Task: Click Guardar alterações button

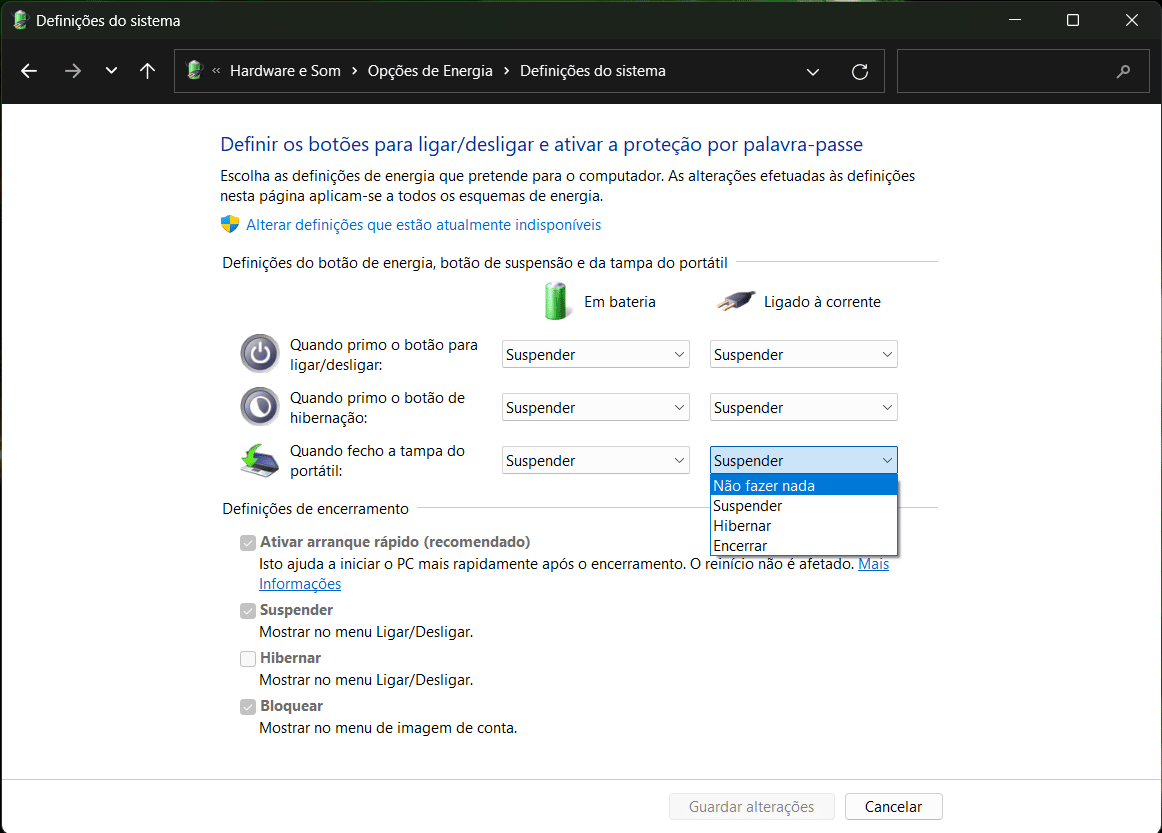Action: [x=751, y=806]
